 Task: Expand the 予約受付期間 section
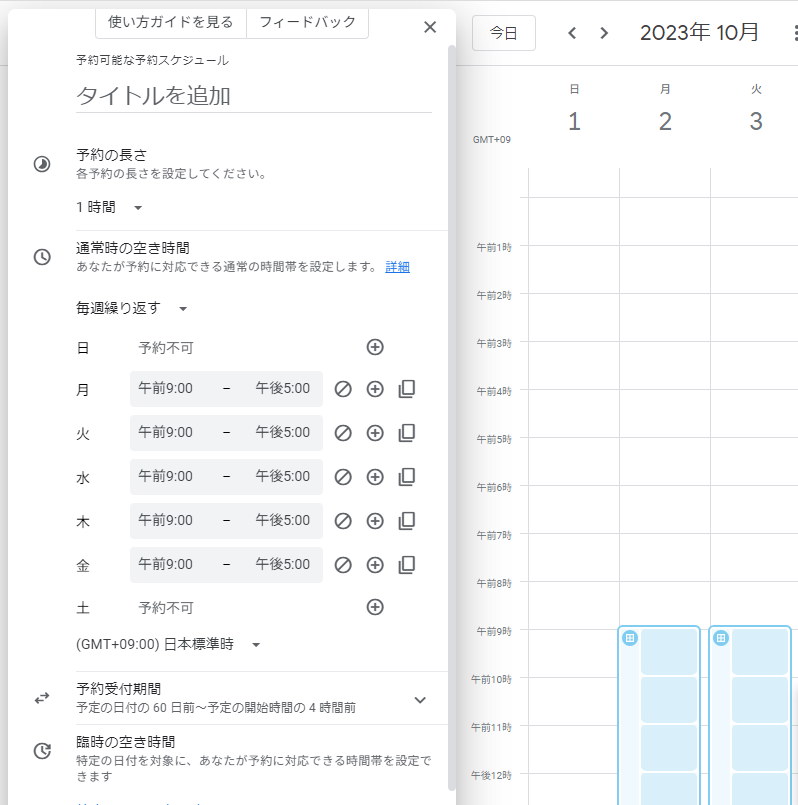pyautogui.click(x=420, y=700)
